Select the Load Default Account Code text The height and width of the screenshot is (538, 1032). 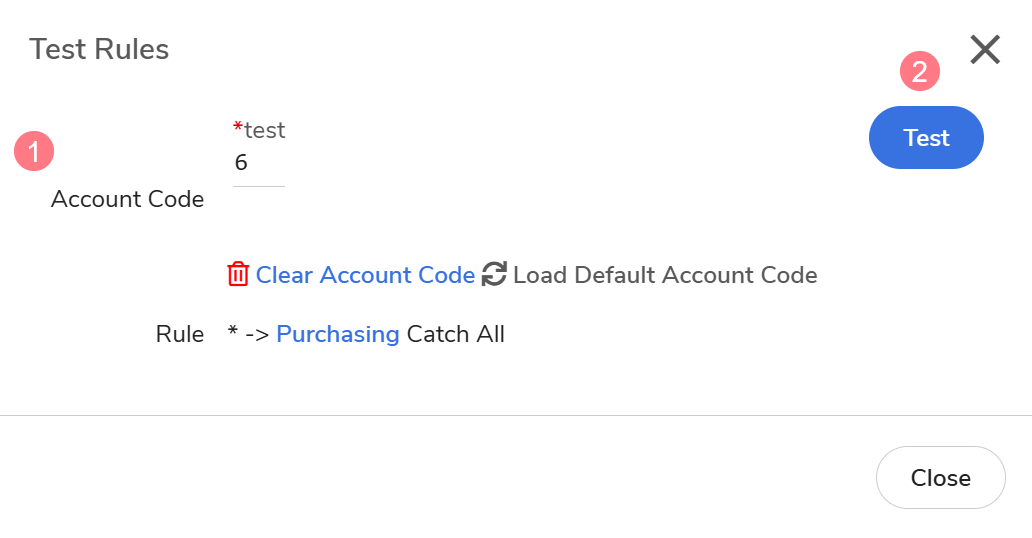pyautogui.click(x=665, y=275)
